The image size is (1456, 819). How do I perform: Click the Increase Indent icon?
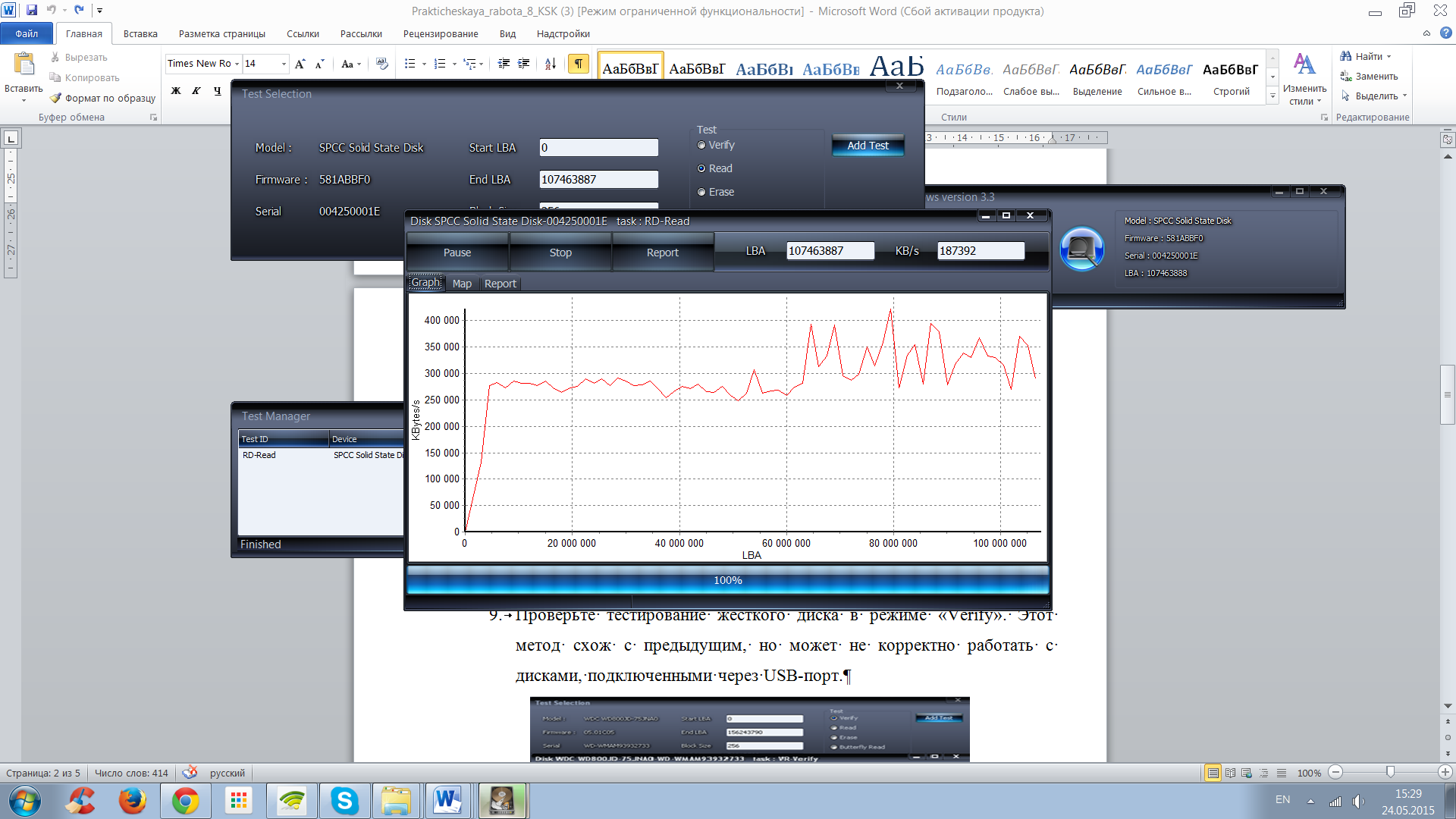tap(523, 64)
